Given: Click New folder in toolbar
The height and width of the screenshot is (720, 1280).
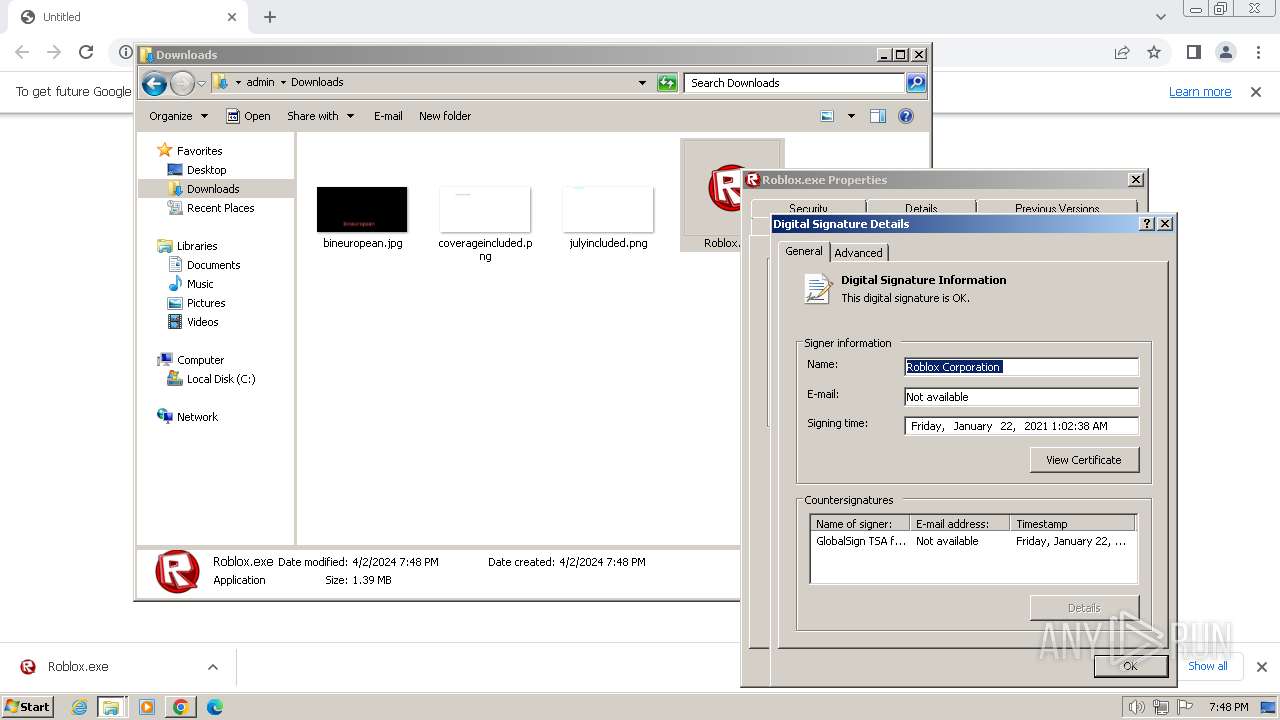Looking at the screenshot, I should point(445,116).
